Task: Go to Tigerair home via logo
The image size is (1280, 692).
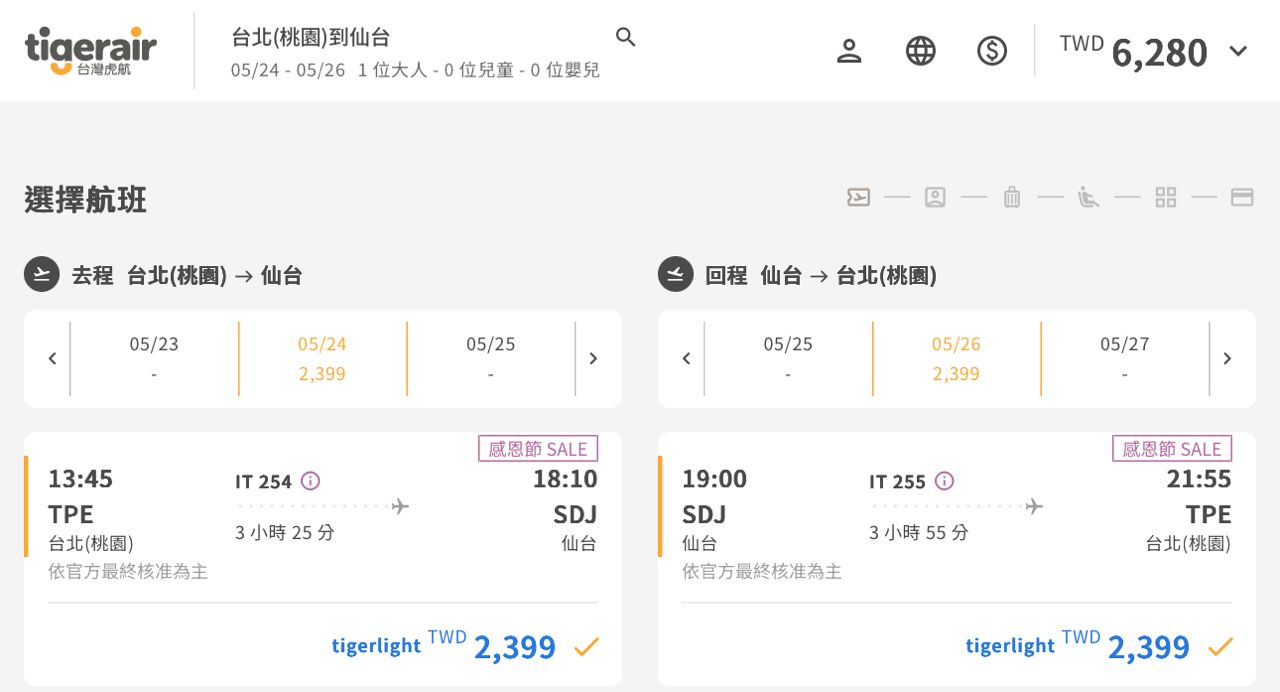Action: [x=91, y=51]
